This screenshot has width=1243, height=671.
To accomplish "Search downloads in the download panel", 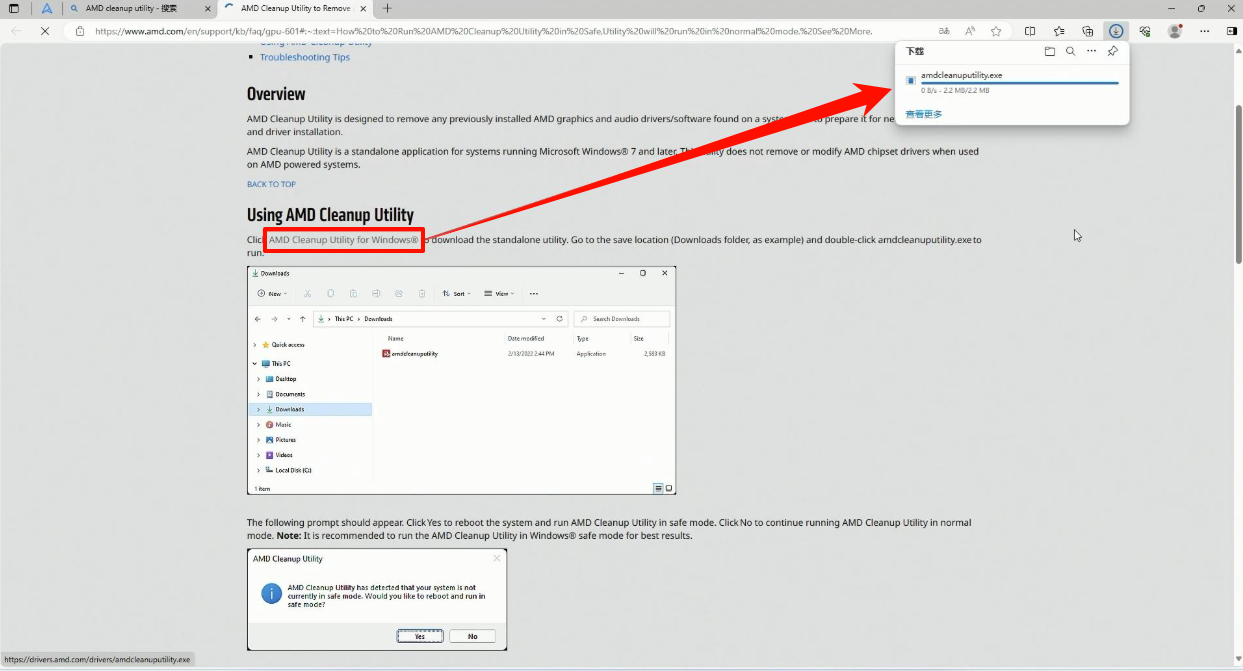I will tap(1070, 51).
